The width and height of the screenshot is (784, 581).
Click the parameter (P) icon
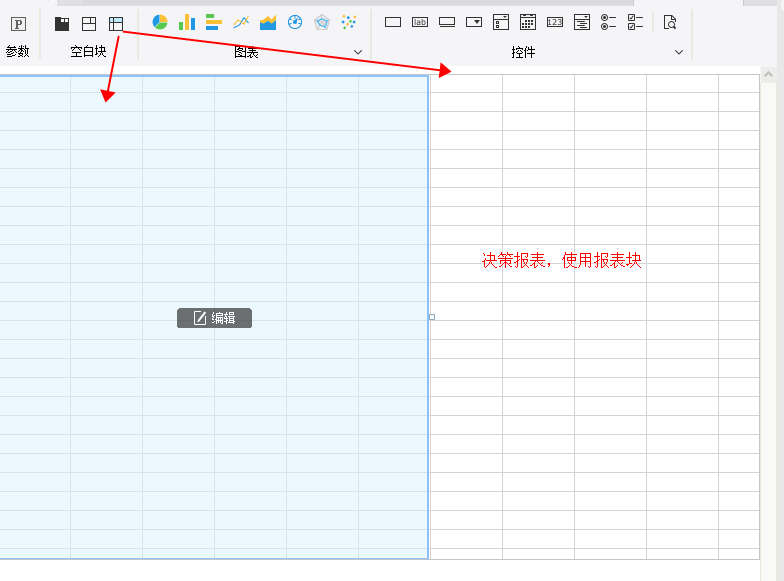[x=18, y=24]
